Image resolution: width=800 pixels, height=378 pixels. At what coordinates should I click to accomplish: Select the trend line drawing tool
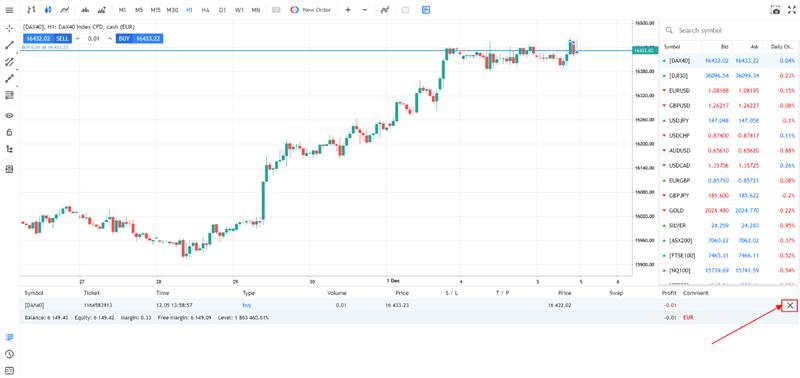click(x=9, y=45)
